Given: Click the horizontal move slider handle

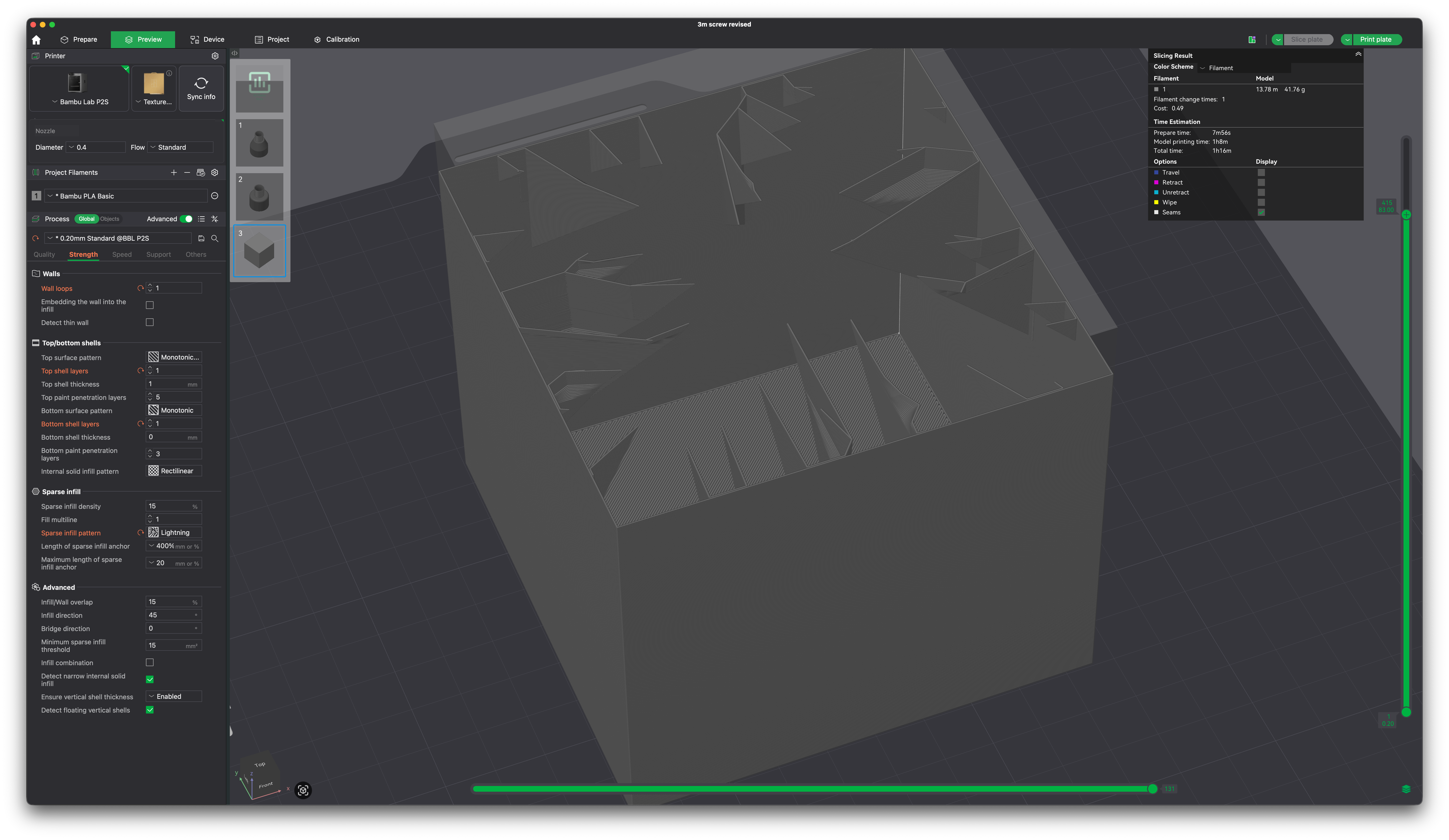Looking at the screenshot, I should pyautogui.click(x=1152, y=789).
